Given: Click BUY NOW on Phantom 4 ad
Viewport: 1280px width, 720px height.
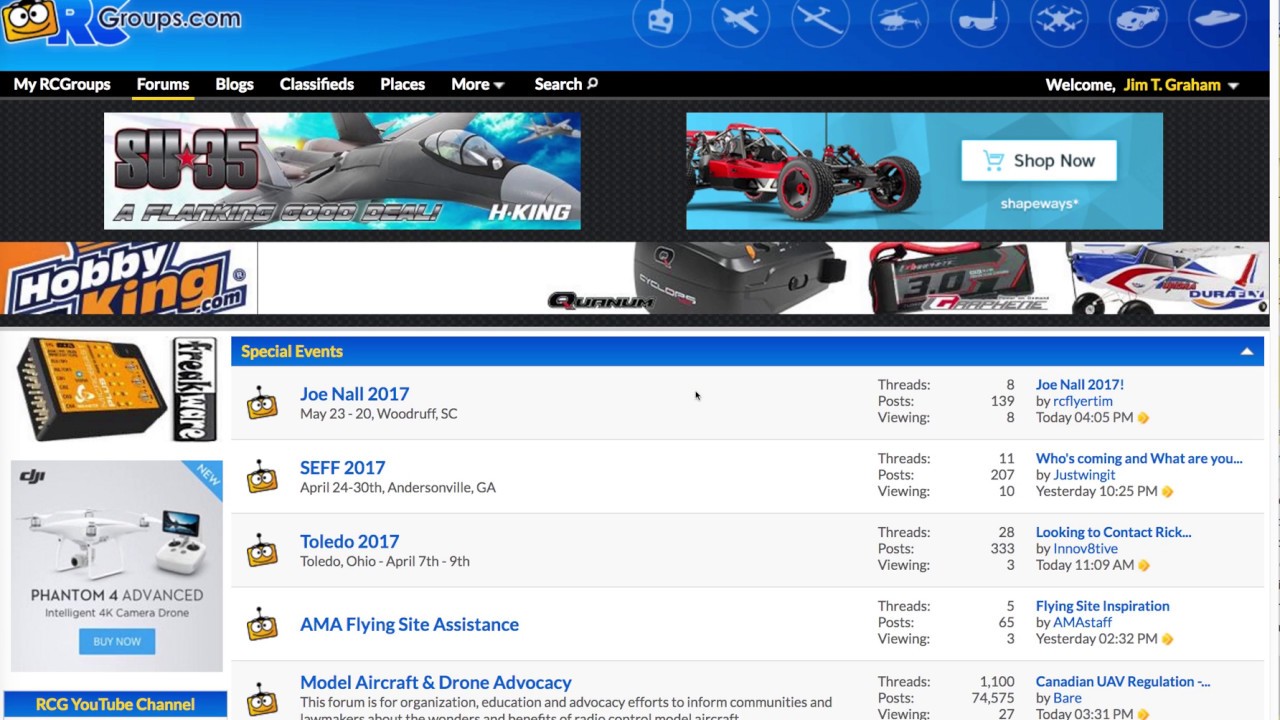Looking at the screenshot, I should (x=117, y=641).
